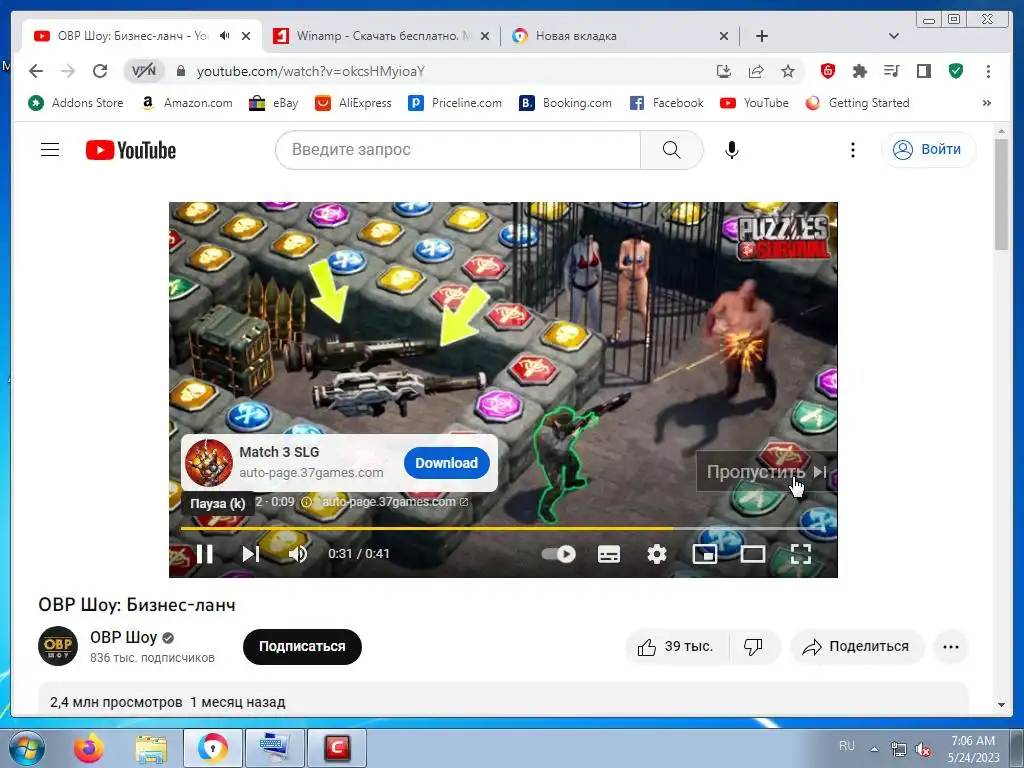The height and width of the screenshot is (768, 1024).
Task: Open the file explorer taskbar icon
Action: click(x=151, y=748)
